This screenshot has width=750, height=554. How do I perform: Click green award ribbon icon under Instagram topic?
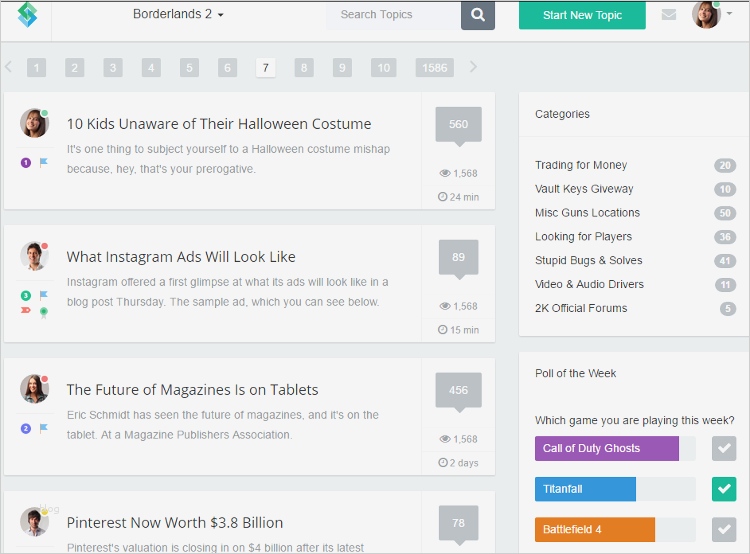pyautogui.click(x=44, y=313)
